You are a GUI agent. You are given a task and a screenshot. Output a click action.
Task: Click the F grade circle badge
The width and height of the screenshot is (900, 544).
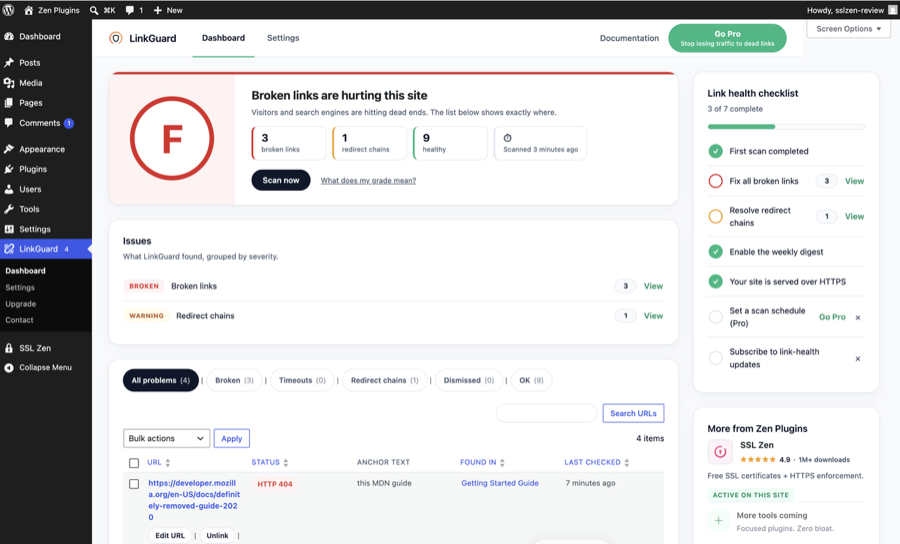tap(172, 138)
